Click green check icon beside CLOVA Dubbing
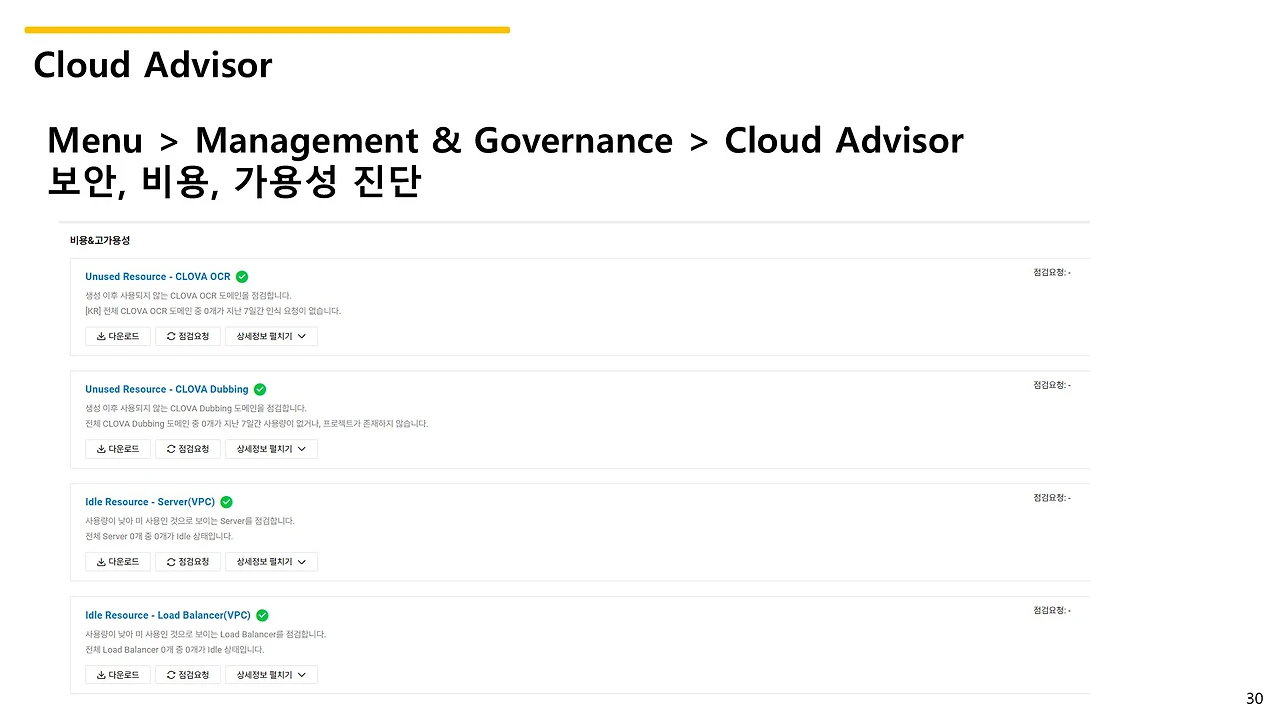 click(260, 389)
